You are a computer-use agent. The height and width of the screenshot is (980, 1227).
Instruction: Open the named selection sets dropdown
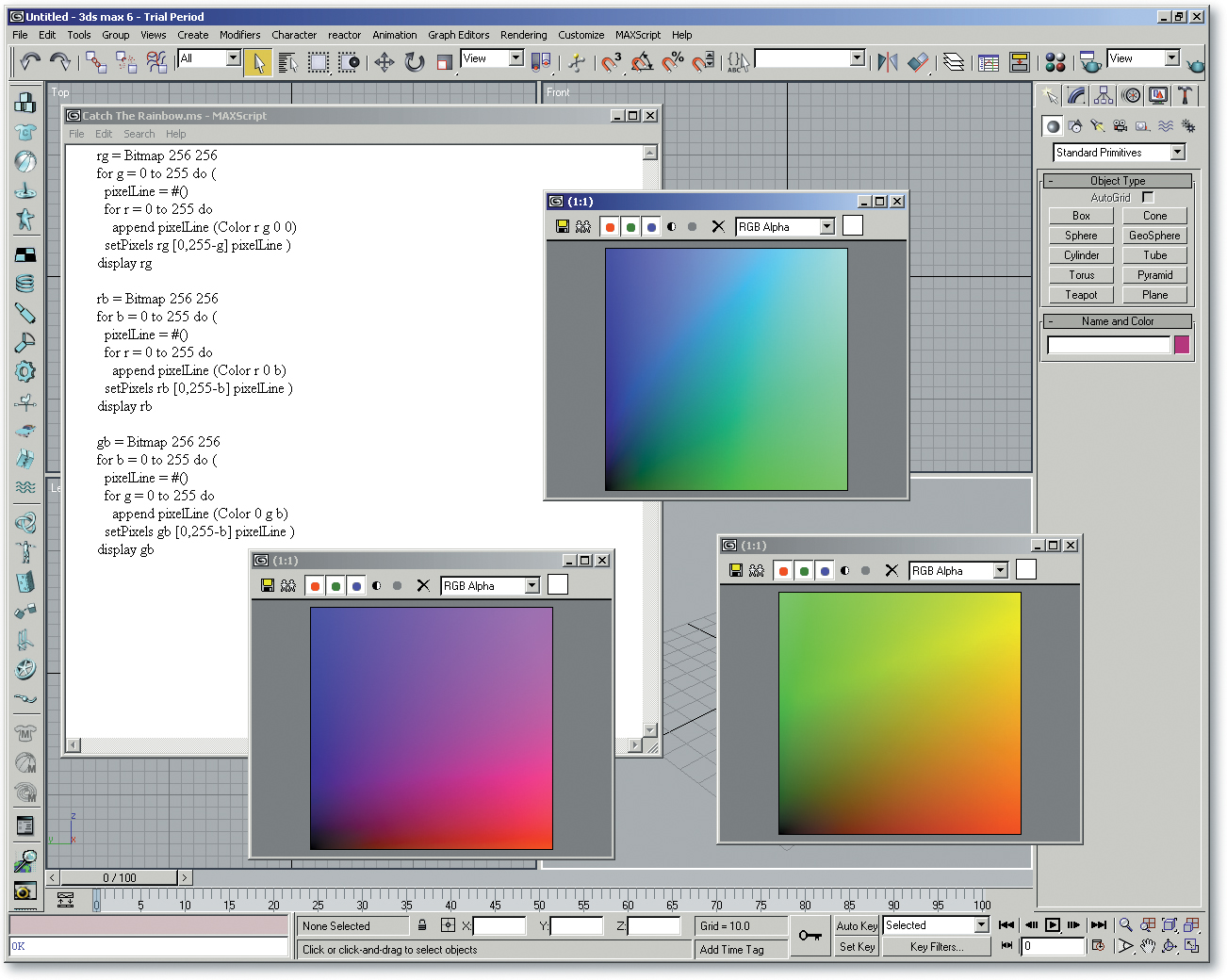pyautogui.click(x=857, y=57)
